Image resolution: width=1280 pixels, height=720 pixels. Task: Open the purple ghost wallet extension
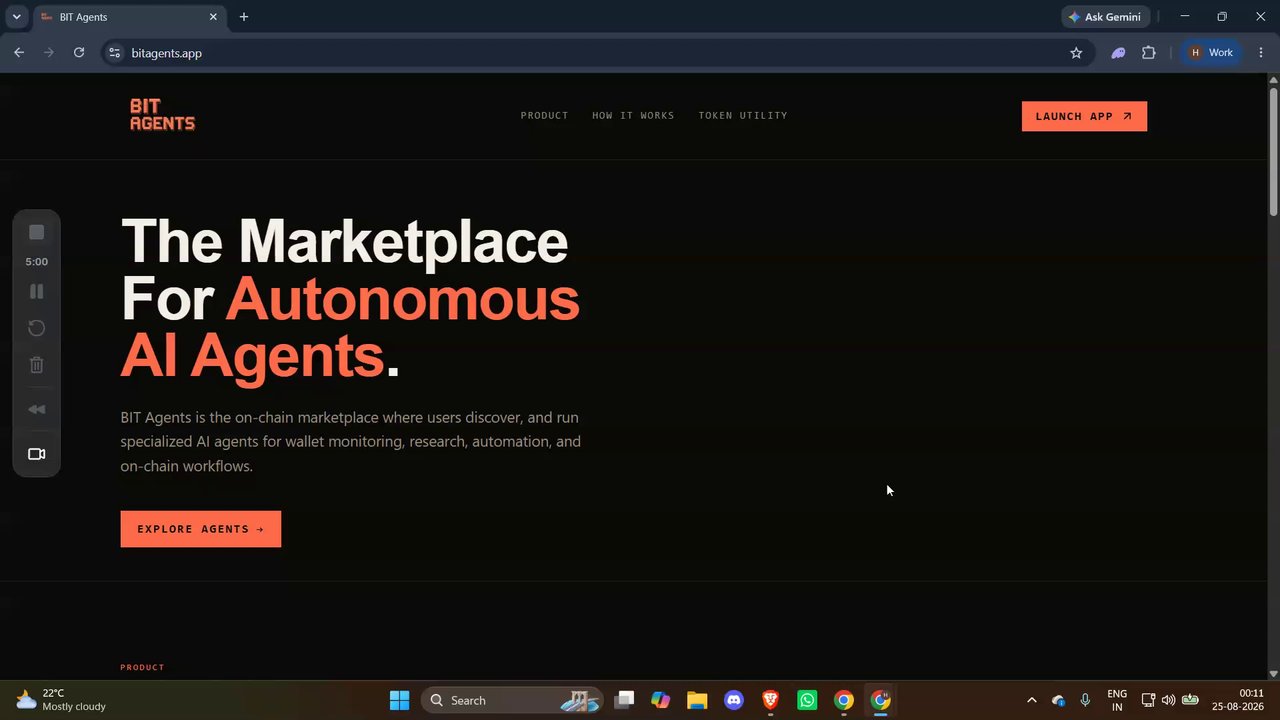(1118, 53)
